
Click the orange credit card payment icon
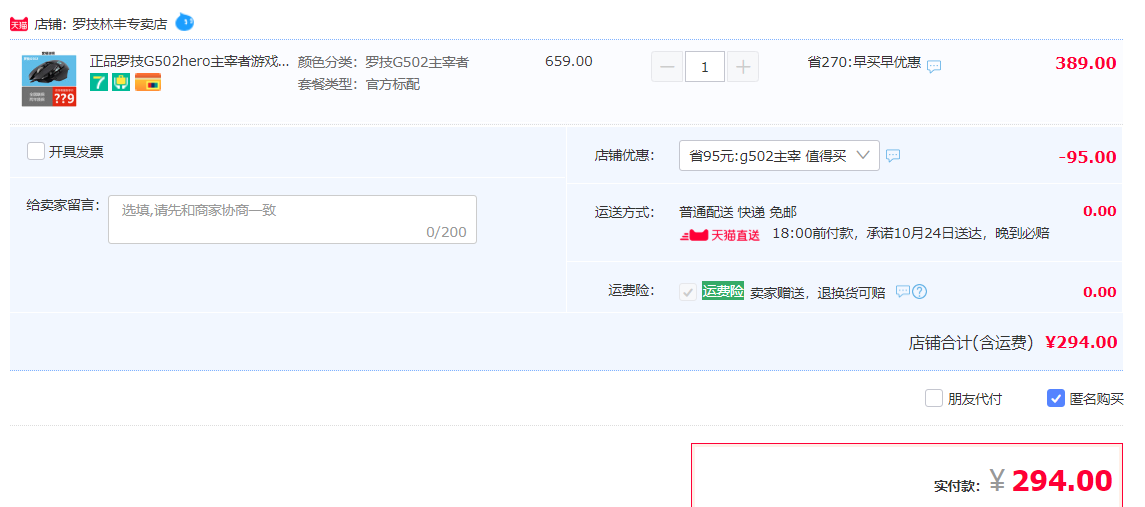click(x=148, y=83)
